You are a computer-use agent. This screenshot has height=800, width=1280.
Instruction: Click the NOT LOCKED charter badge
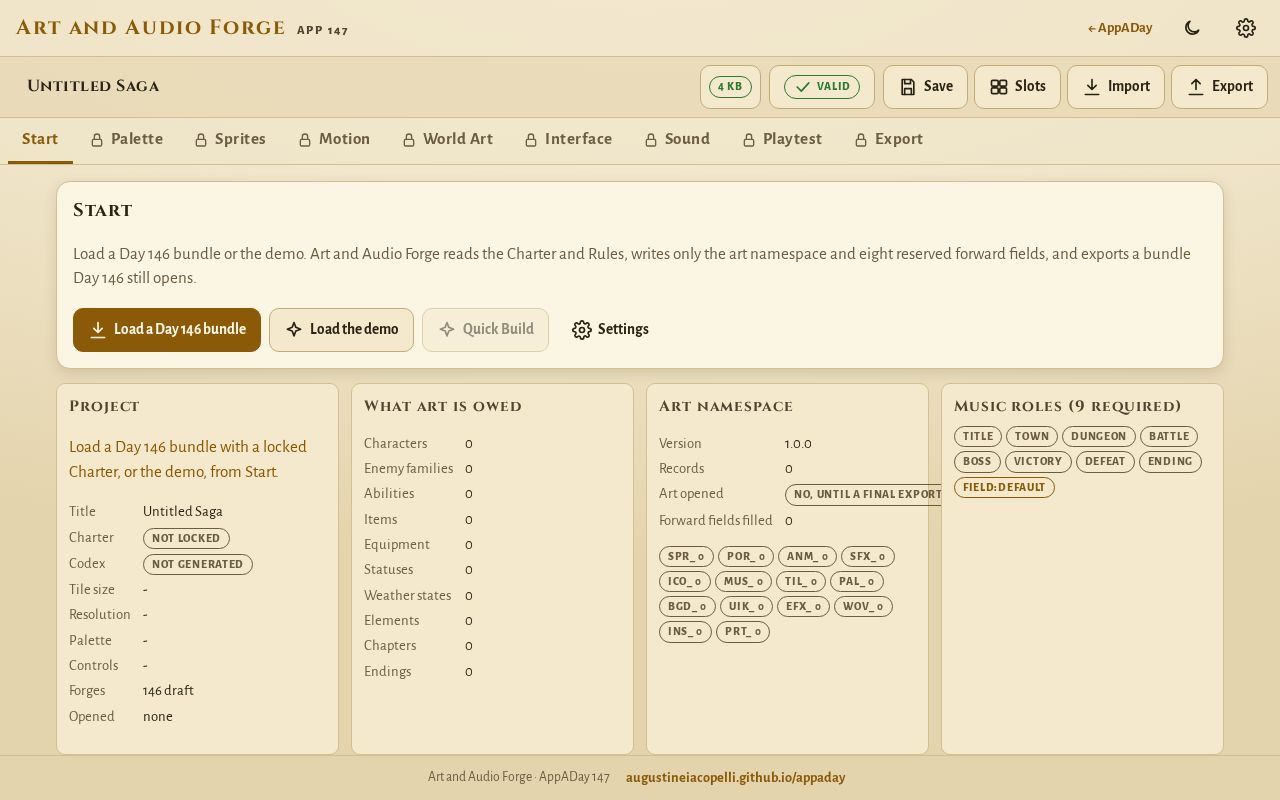point(186,538)
